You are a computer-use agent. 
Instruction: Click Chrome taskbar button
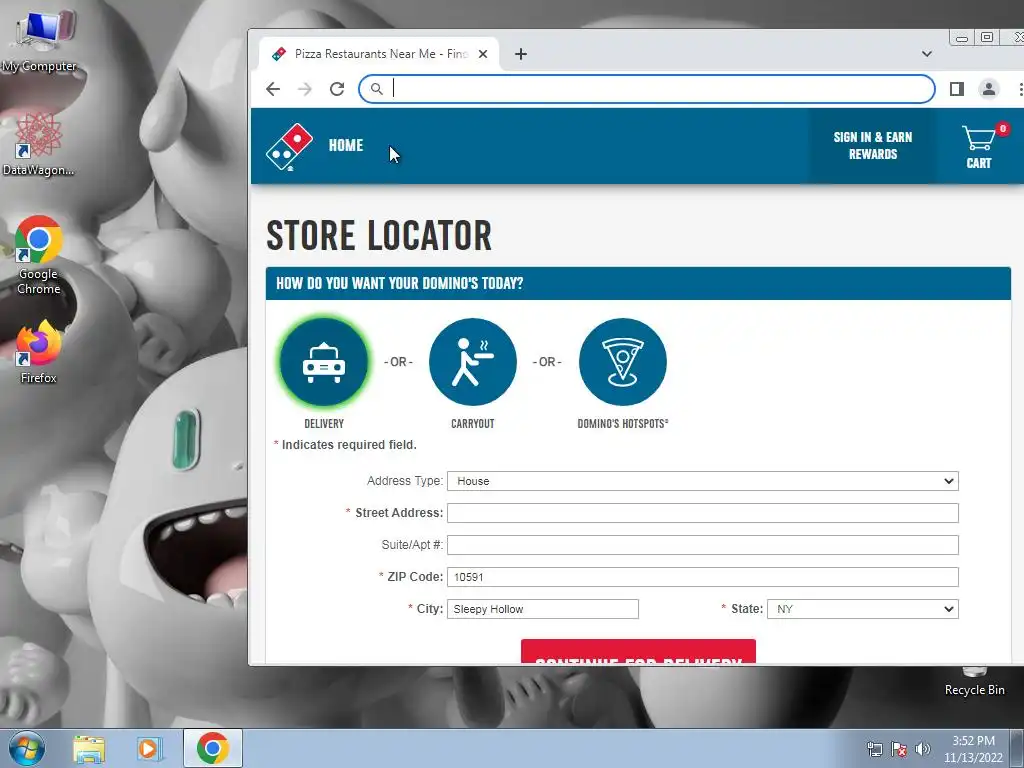tap(212, 748)
